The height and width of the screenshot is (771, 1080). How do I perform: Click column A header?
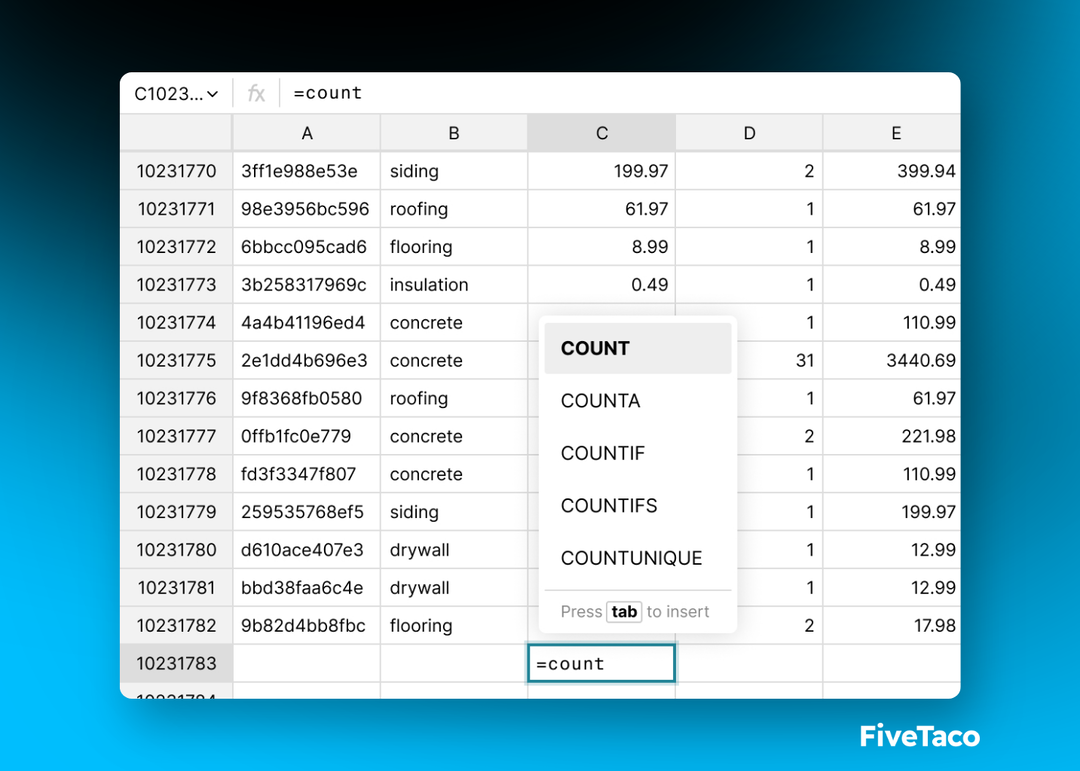tap(307, 133)
